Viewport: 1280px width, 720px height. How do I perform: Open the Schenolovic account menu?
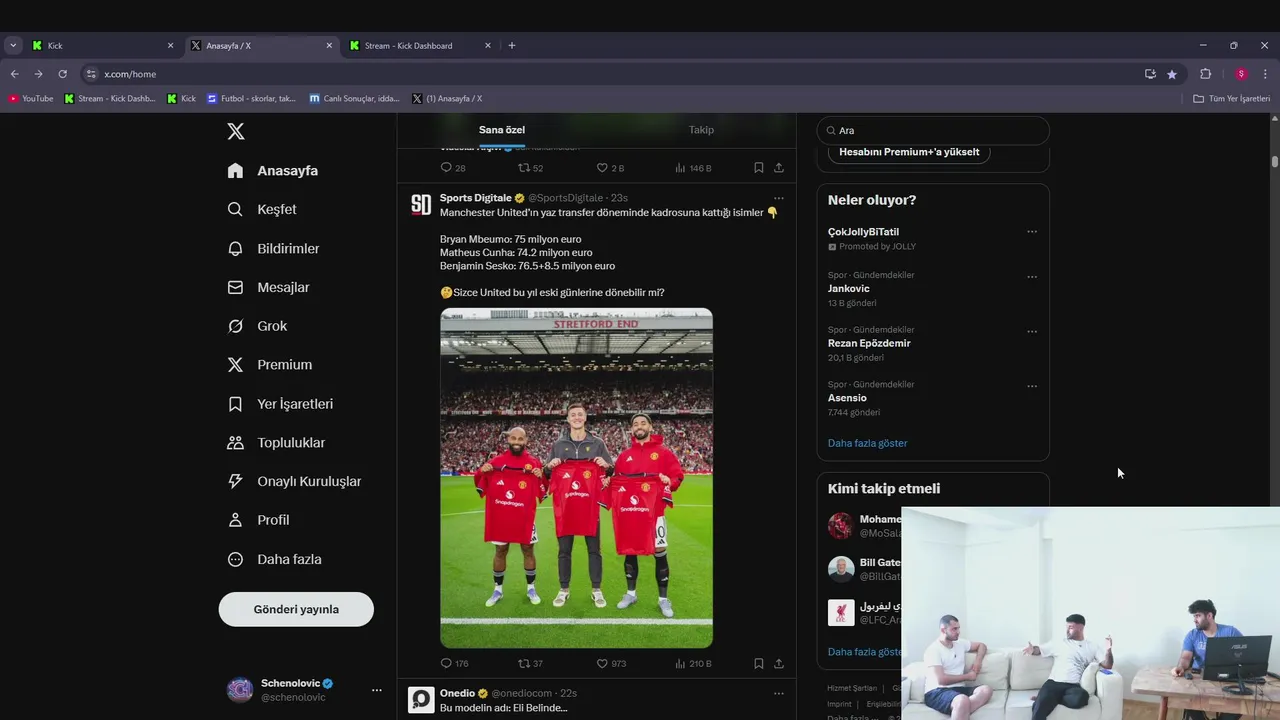(304, 690)
